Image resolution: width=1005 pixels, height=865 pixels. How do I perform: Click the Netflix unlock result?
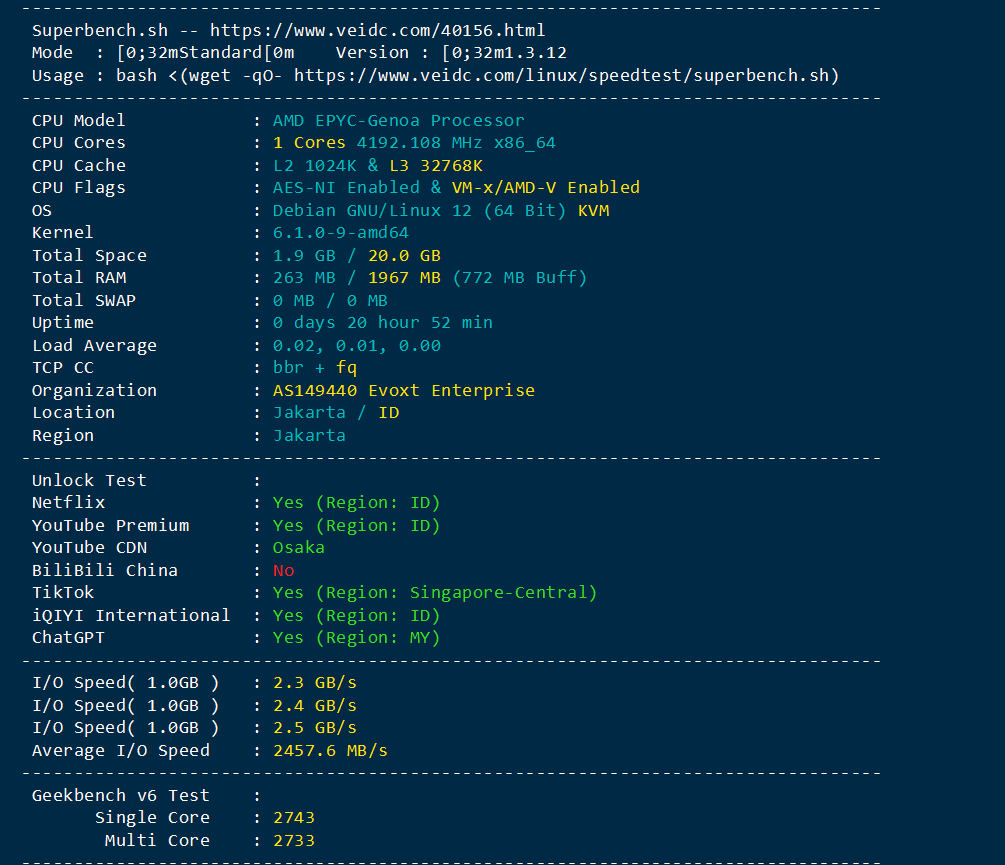356,502
